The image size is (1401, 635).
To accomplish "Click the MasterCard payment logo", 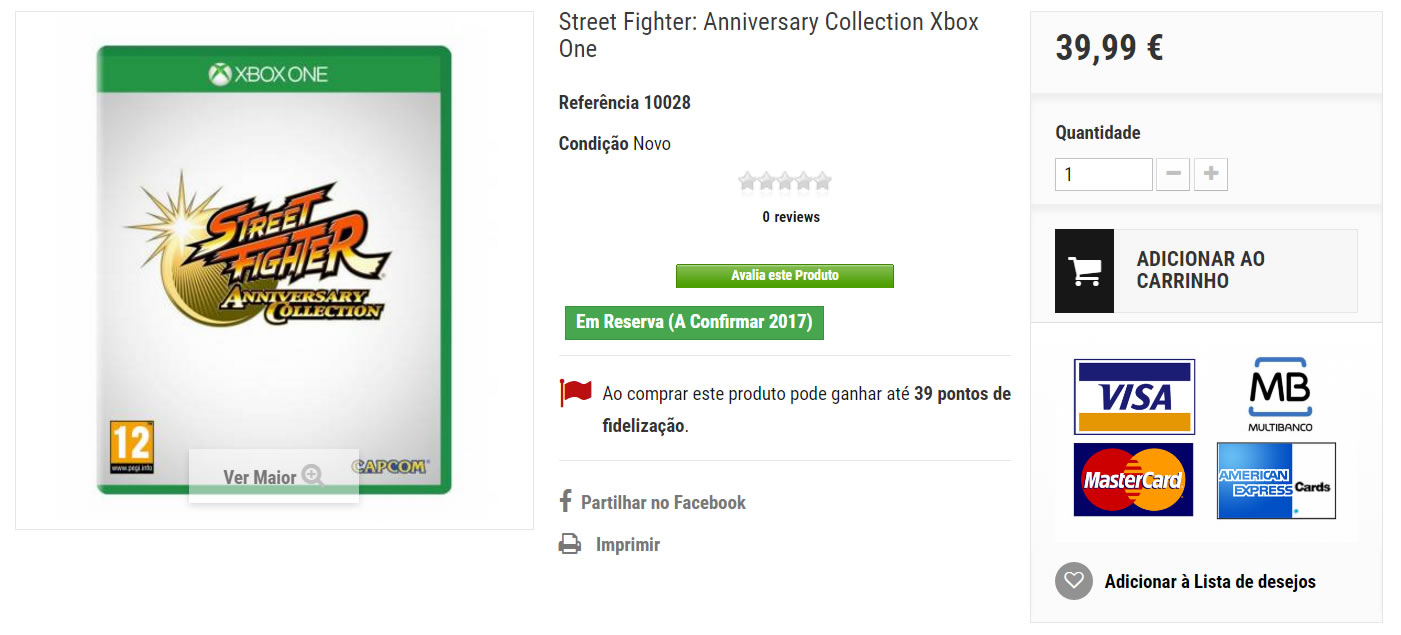I will pyautogui.click(x=1133, y=480).
